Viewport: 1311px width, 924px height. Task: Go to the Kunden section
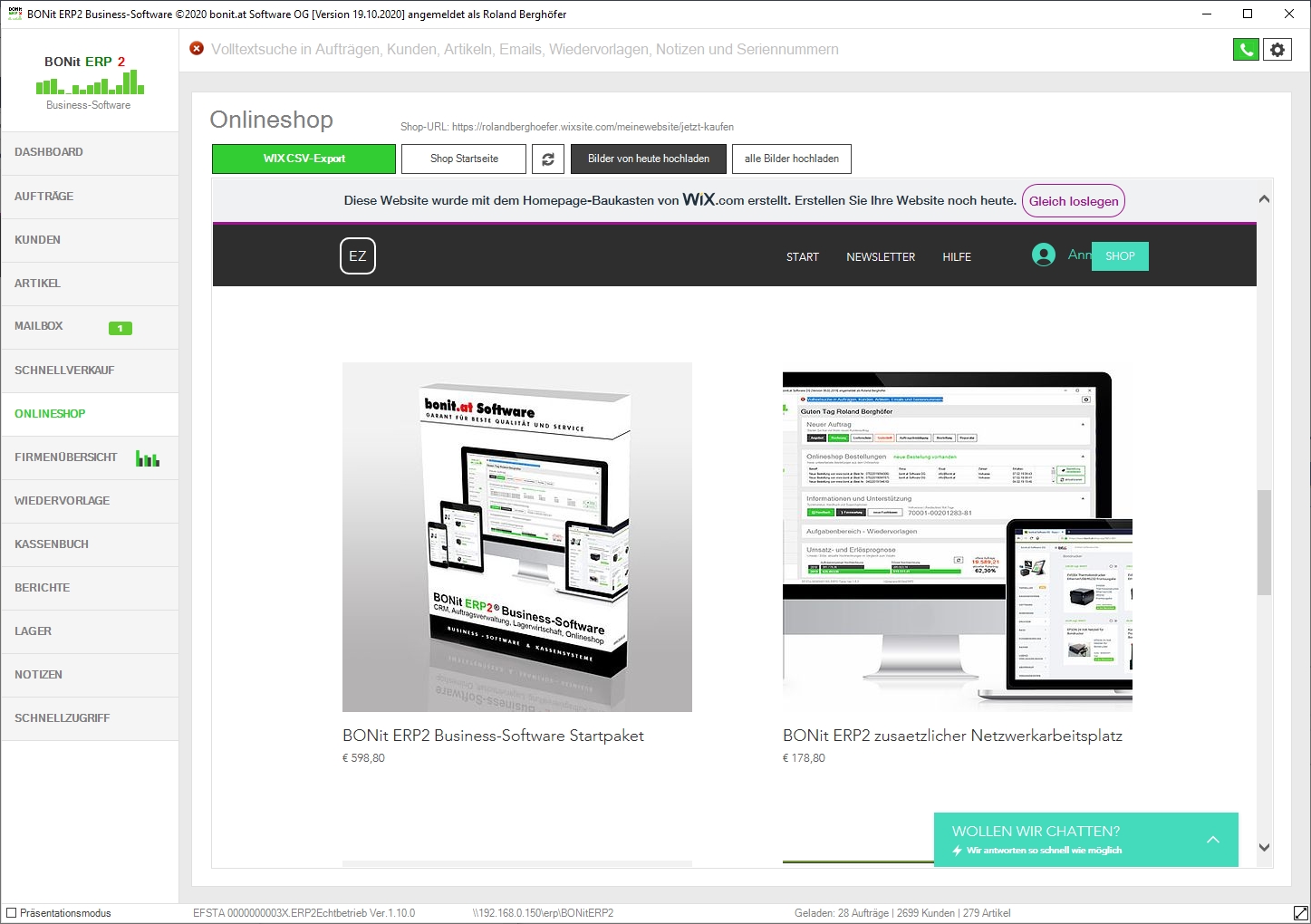[90, 240]
